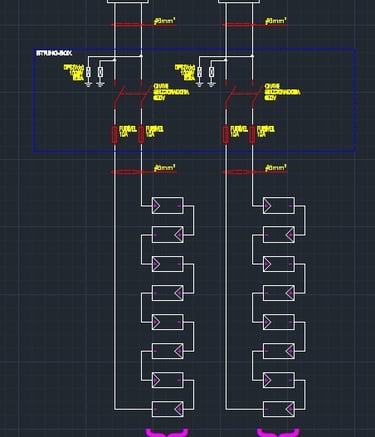Select the ground symbol under the right circuit's inner DPS
This screenshot has height=437, width=375.
tap(211, 84)
